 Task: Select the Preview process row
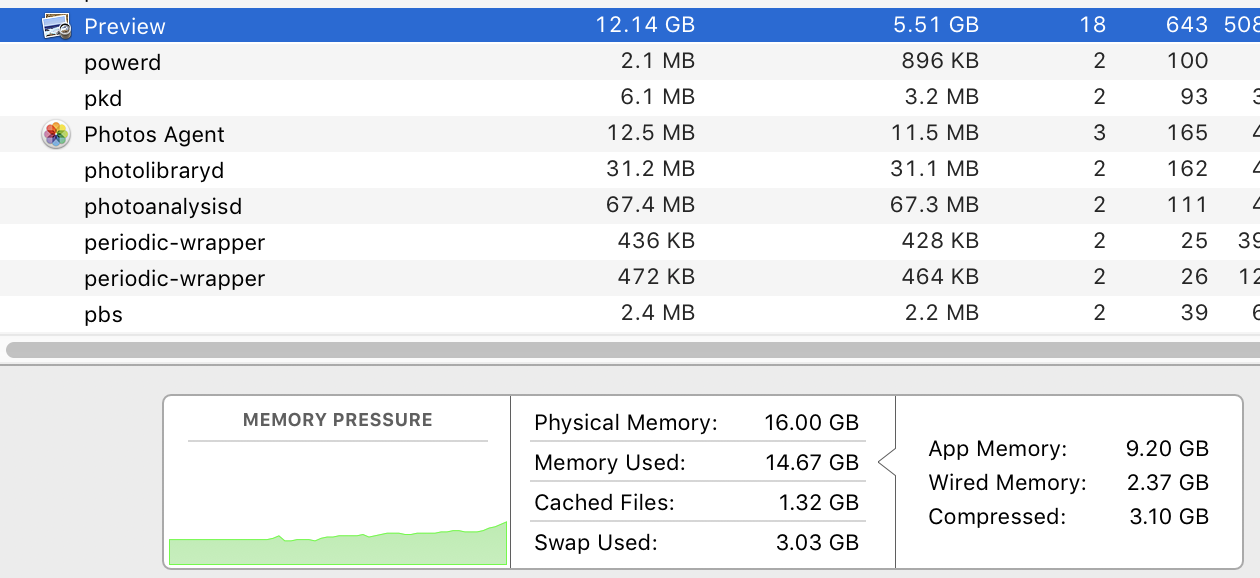[630, 25]
